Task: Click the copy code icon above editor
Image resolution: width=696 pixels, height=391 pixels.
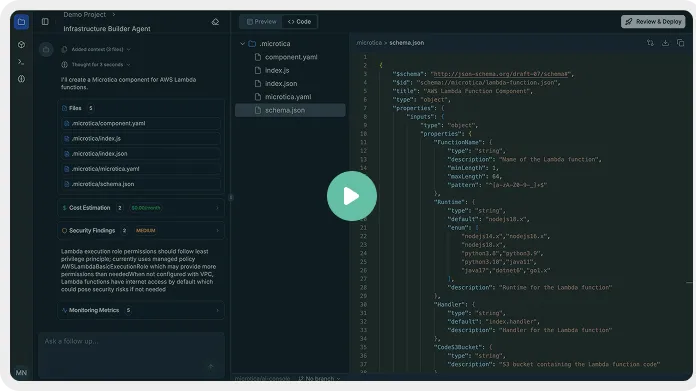Action: point(680,43)
